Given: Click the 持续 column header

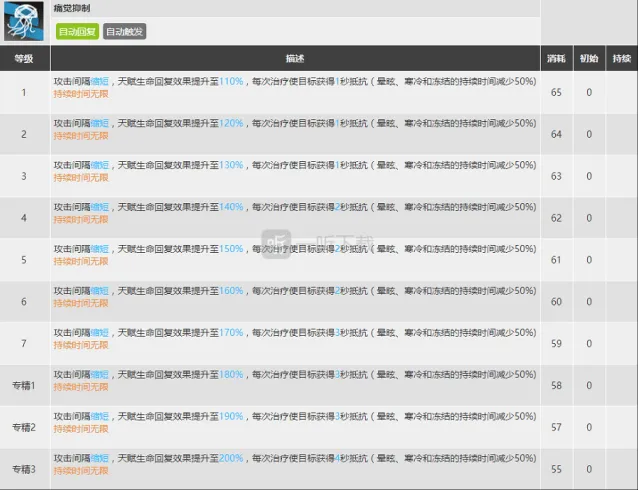Looking at the screenshot, I should point(621,59).
